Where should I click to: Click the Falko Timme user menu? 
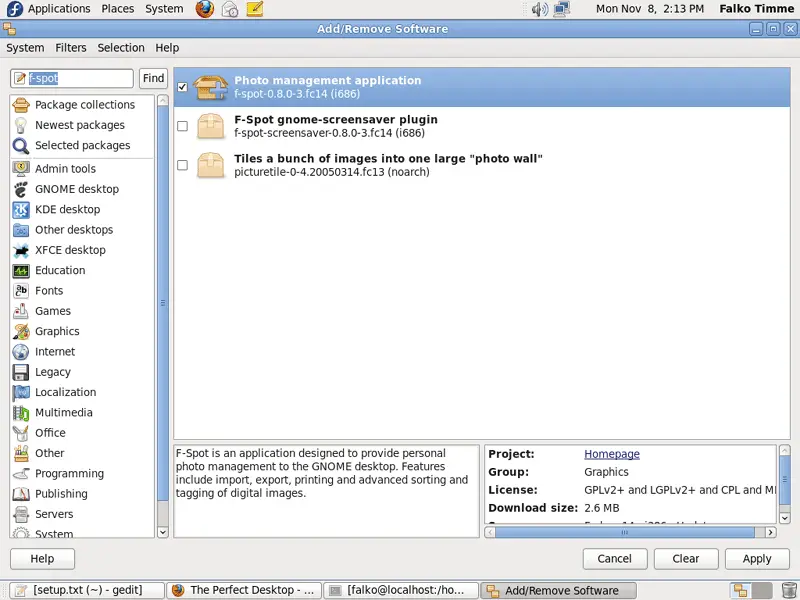pos(757,9)
